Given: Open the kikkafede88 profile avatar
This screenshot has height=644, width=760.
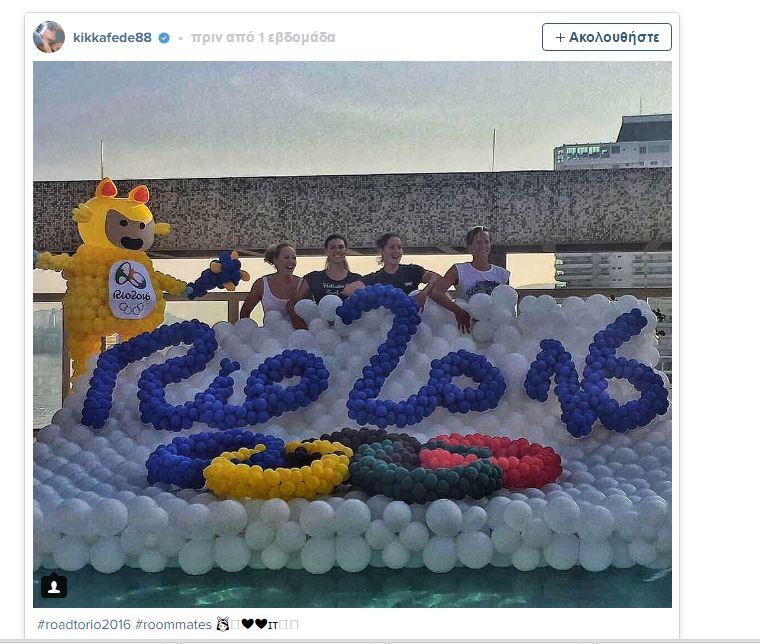Looking at the screenshot, I should (x=49, y=37).
